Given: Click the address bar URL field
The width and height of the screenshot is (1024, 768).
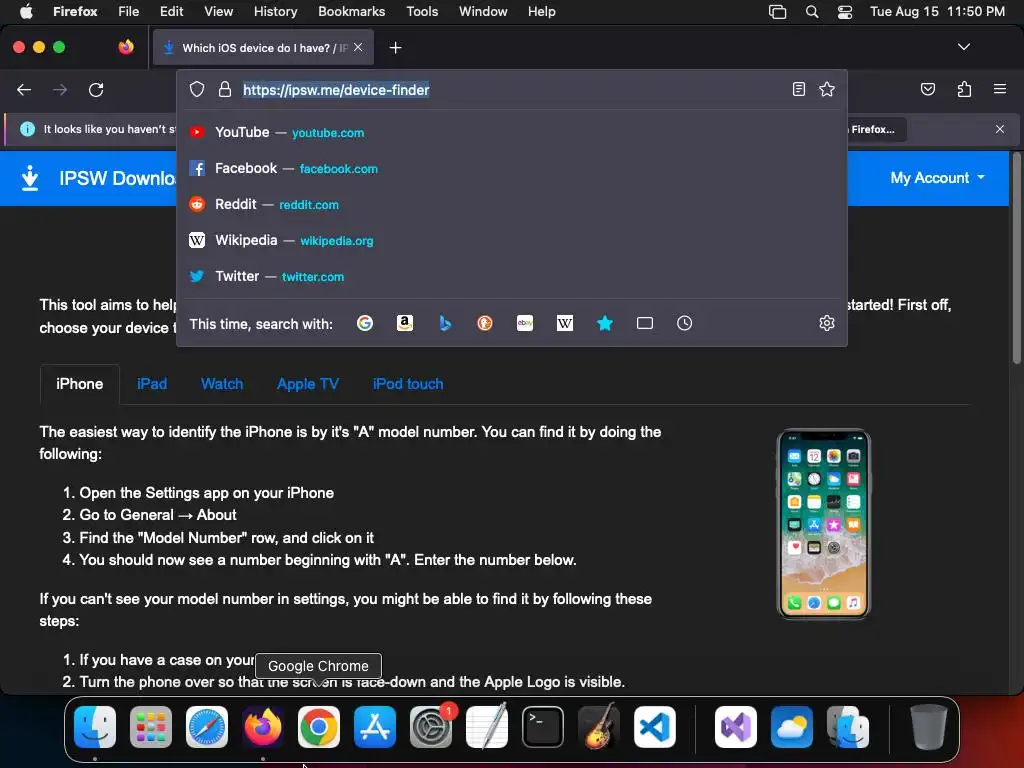Looking at the screenshot, I should point(512,89).
